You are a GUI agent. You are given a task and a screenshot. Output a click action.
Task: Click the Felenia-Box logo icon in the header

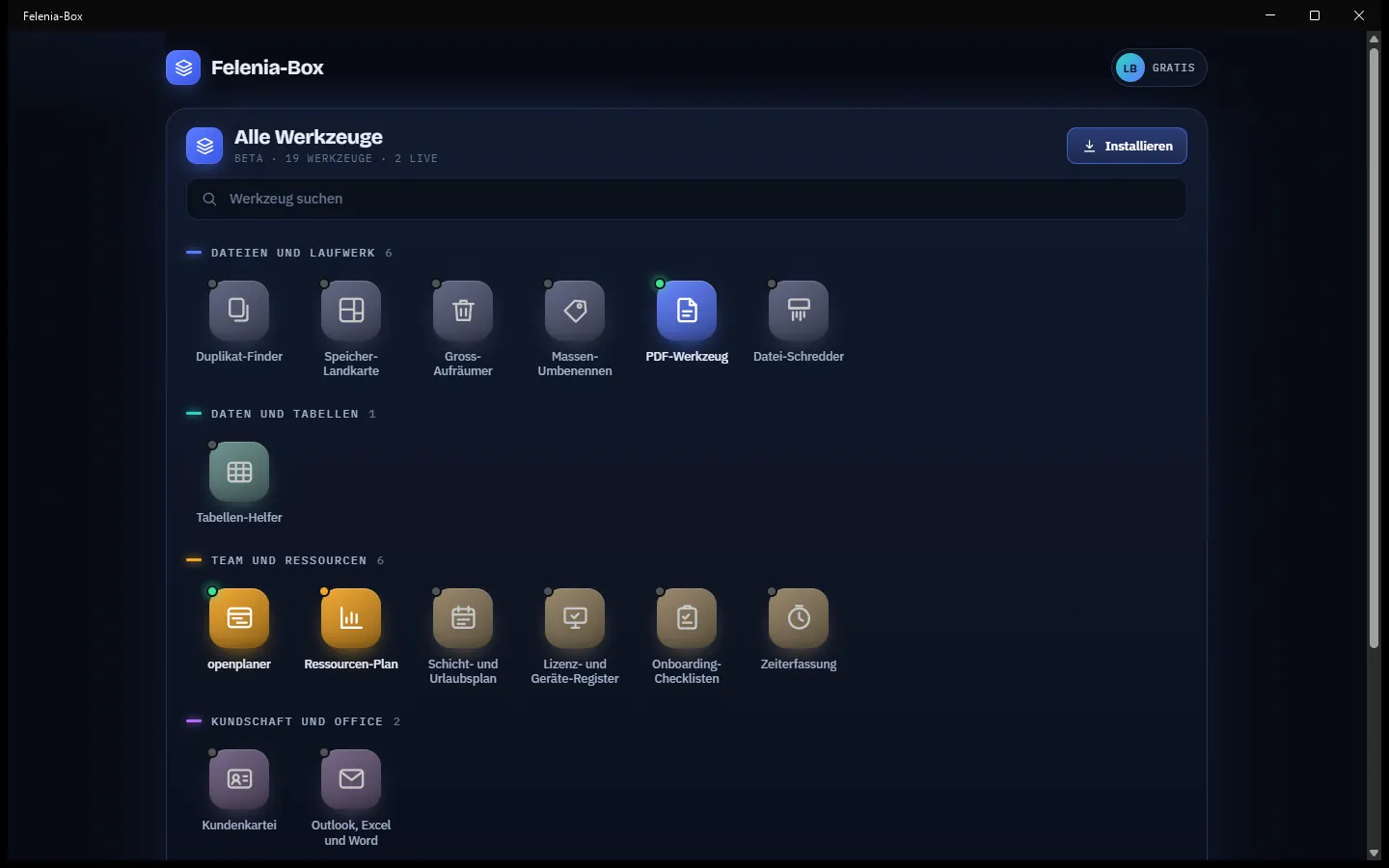[183, 68]
